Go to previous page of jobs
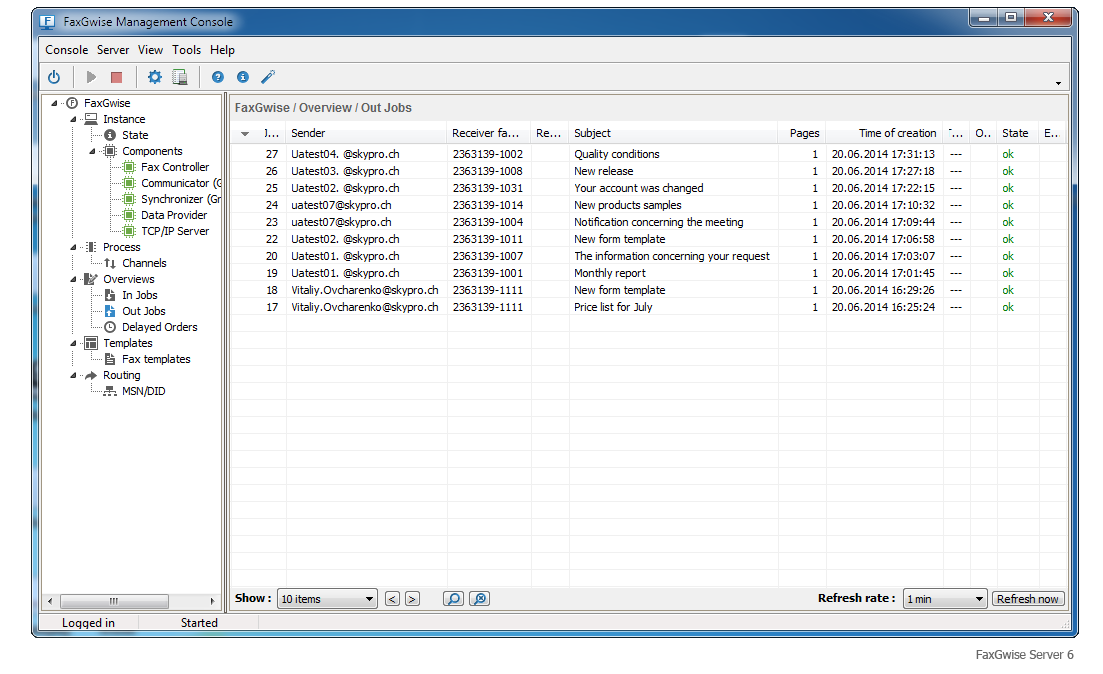This screenshot has height=674, width=1103. point(393,599)
